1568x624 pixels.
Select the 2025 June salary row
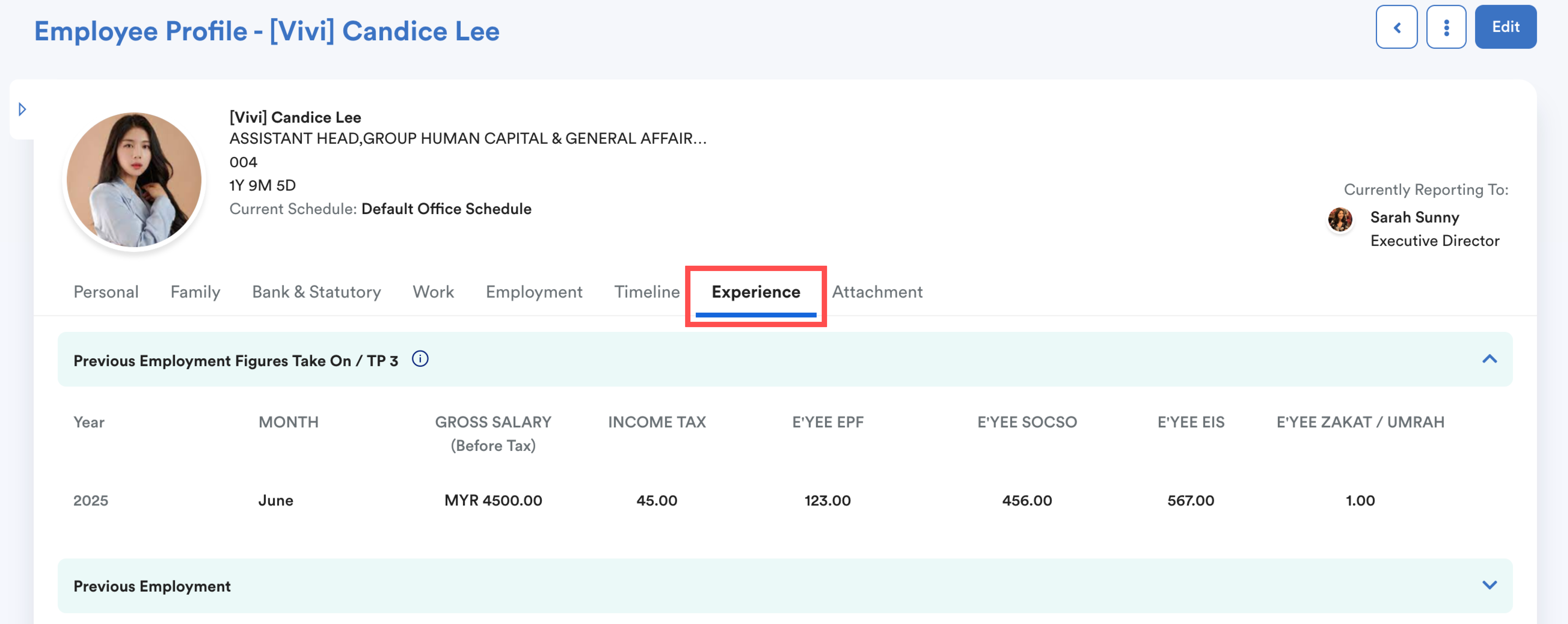click(x=492, y=501)
